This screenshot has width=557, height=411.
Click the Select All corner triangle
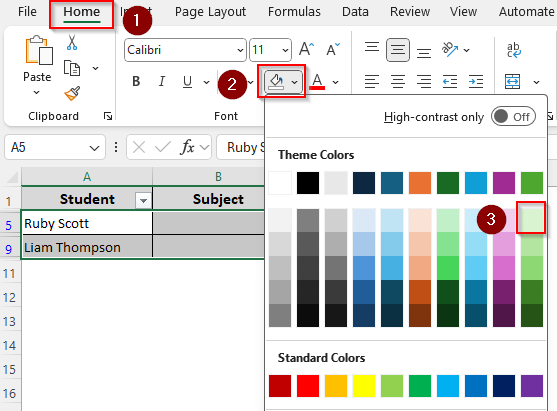pyautogui.click(x=12, y=176)
